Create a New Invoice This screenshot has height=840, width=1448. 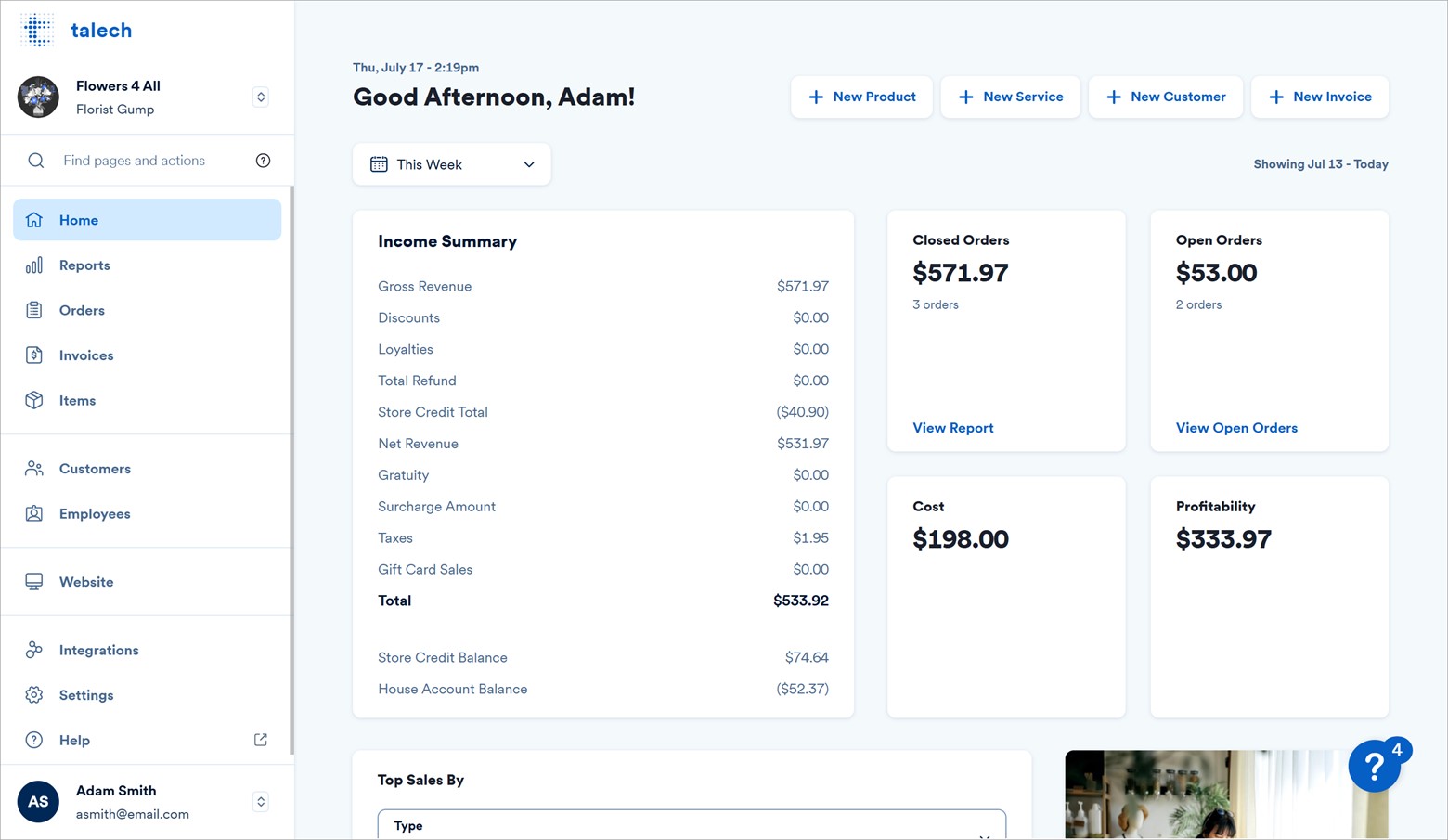point(1319,97)
